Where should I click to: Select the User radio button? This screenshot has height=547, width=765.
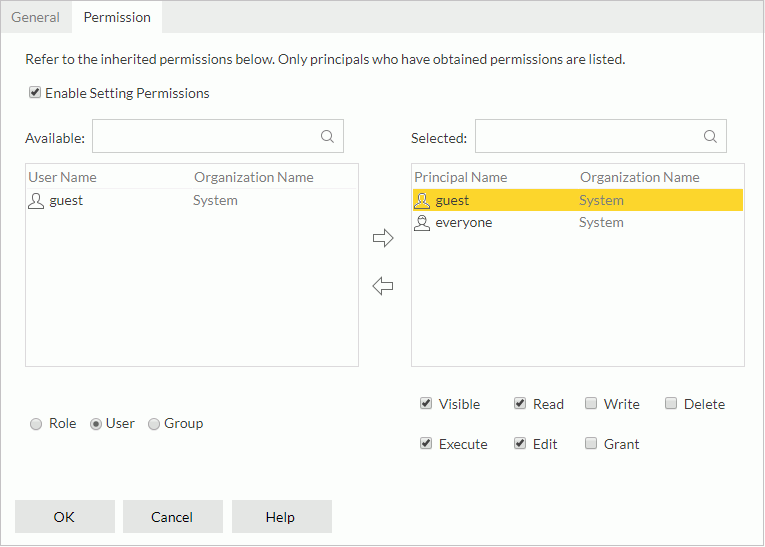pos(96,424)
